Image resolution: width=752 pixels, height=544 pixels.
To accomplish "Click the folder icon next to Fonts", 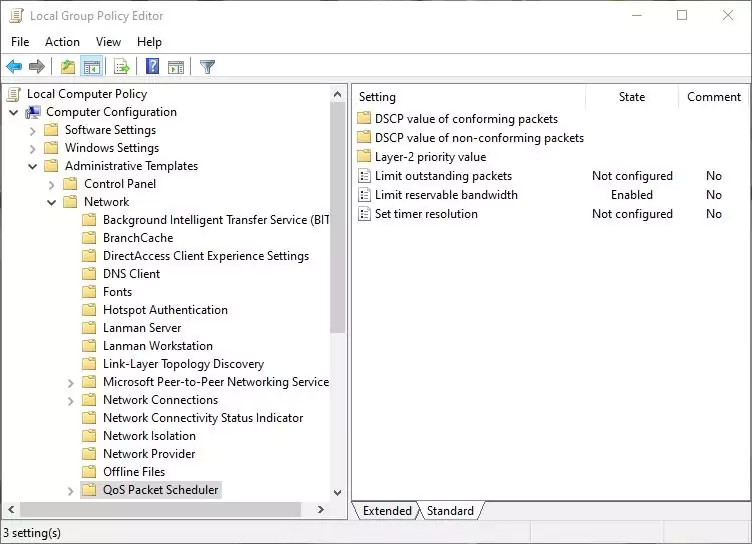I will click(x=89, y=292).
